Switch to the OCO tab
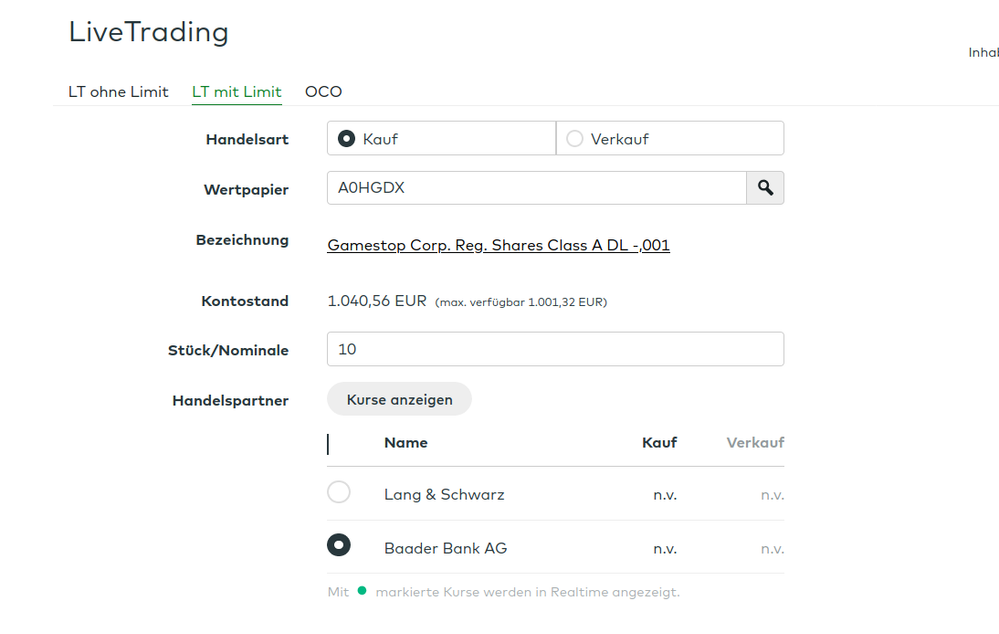This screenshot has height=634, width=999. (x=323, y=92)
